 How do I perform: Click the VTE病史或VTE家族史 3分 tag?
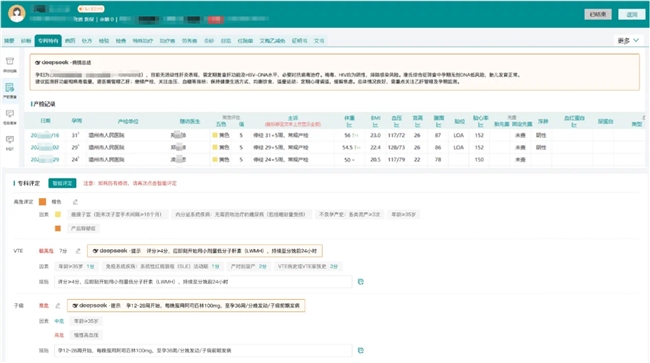pos(308,266)
